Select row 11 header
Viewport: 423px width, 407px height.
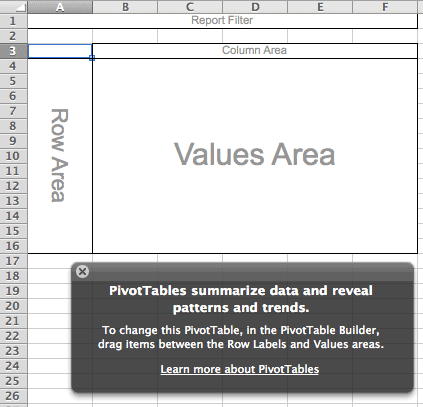point(14,171)
